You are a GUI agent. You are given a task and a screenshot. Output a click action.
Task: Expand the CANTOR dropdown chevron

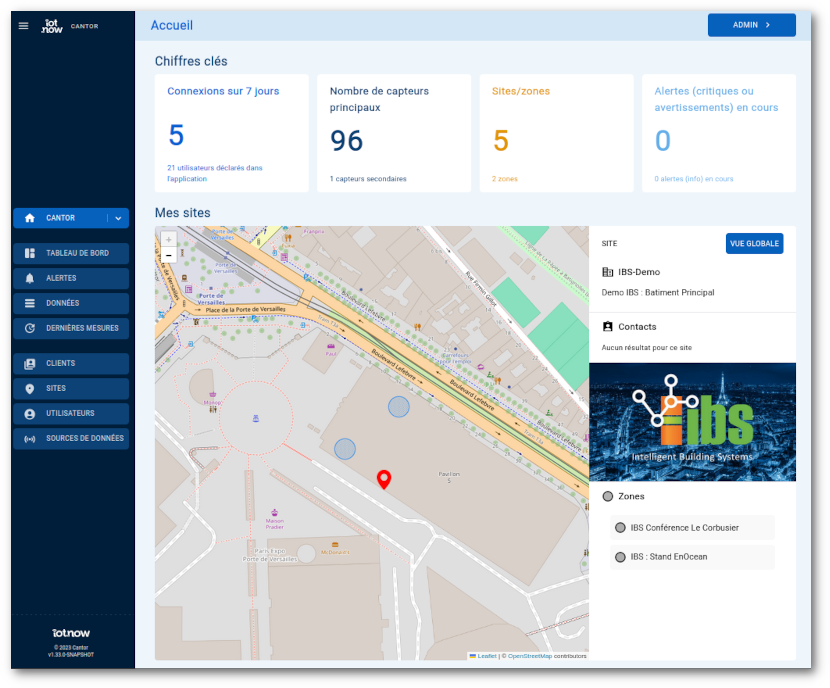pyautogui.click(x=119, y=218)
